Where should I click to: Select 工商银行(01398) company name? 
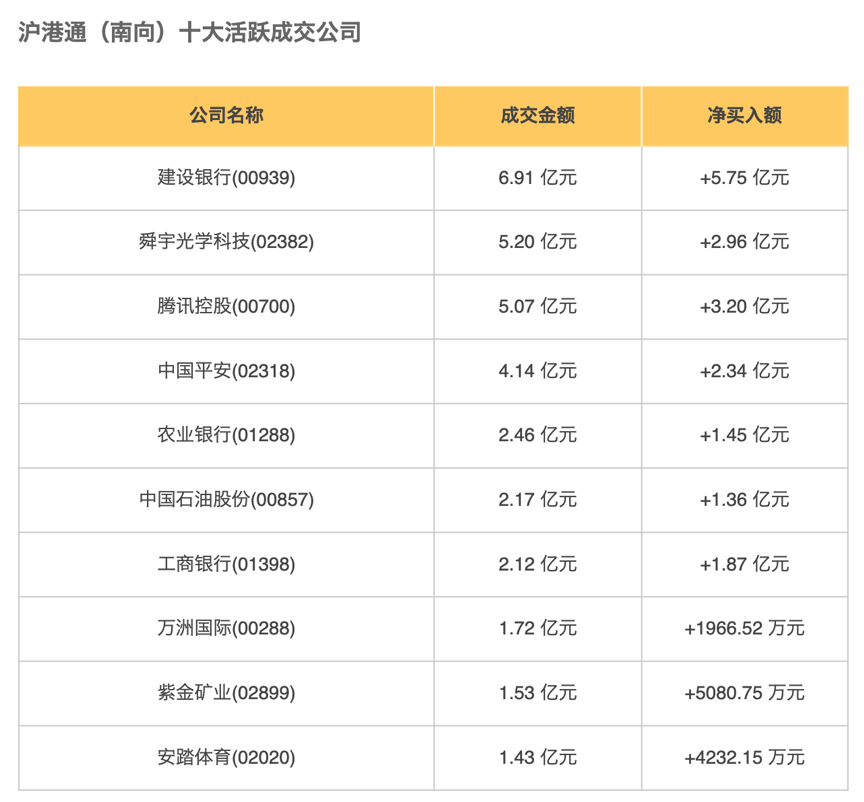(226, 564)
